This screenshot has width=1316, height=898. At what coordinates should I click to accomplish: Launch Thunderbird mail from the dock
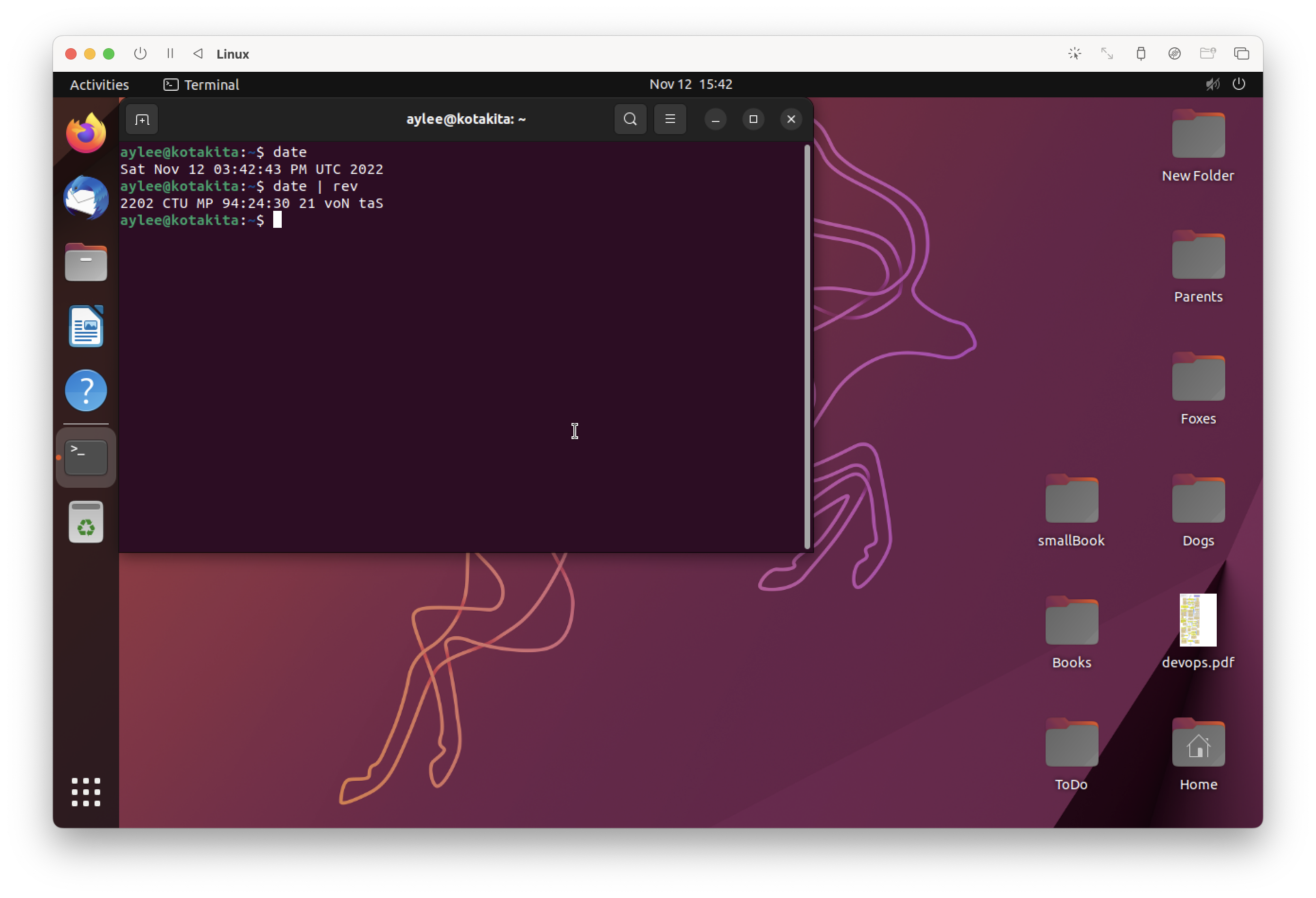click(x=86, y=198)
